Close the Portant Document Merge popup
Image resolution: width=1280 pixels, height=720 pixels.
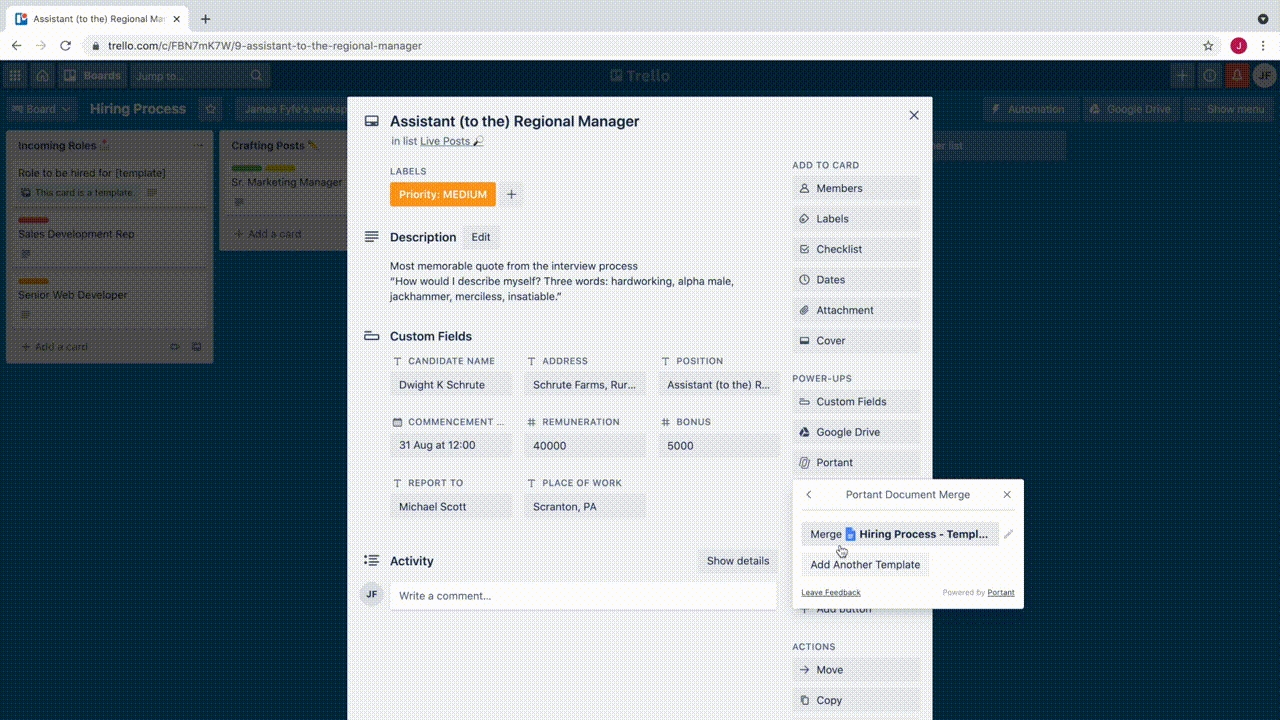pyautogui.click(x=1007, y=494)
